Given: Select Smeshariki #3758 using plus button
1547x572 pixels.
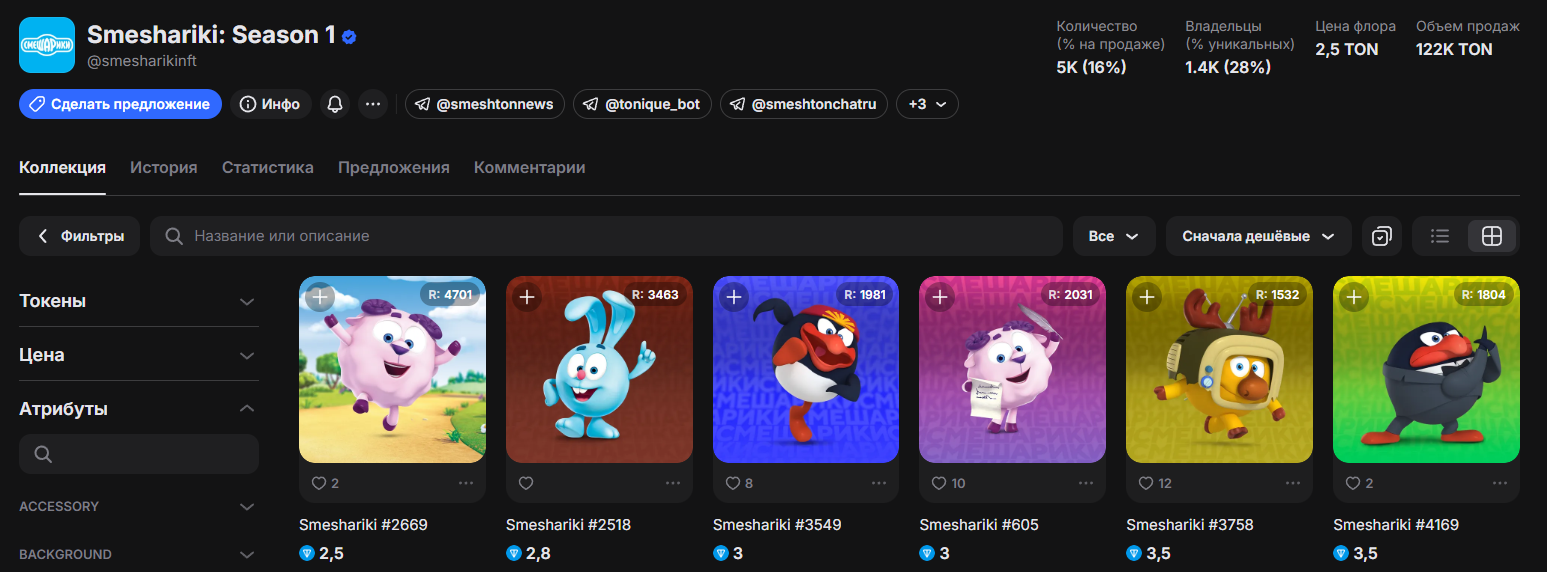Looking at the screenshot, I should click(1146, 297).
